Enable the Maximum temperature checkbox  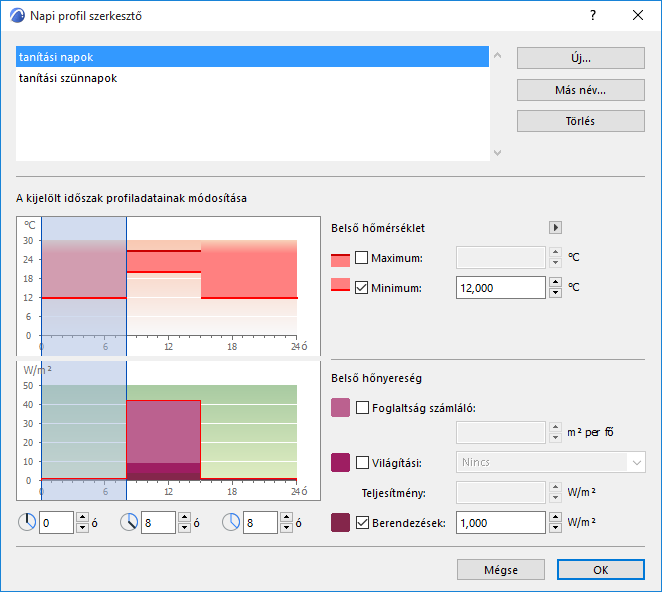[361, 258]
